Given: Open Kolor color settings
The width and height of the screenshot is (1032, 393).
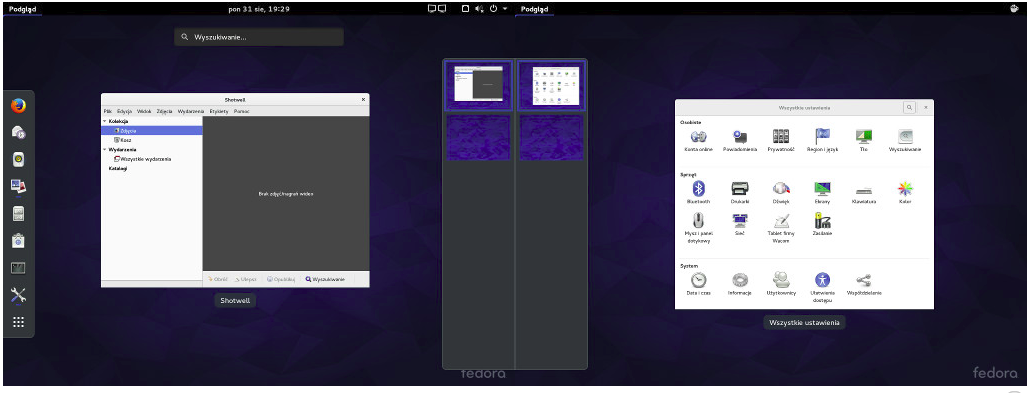Looking at the screenshot, I should (906, 193).
